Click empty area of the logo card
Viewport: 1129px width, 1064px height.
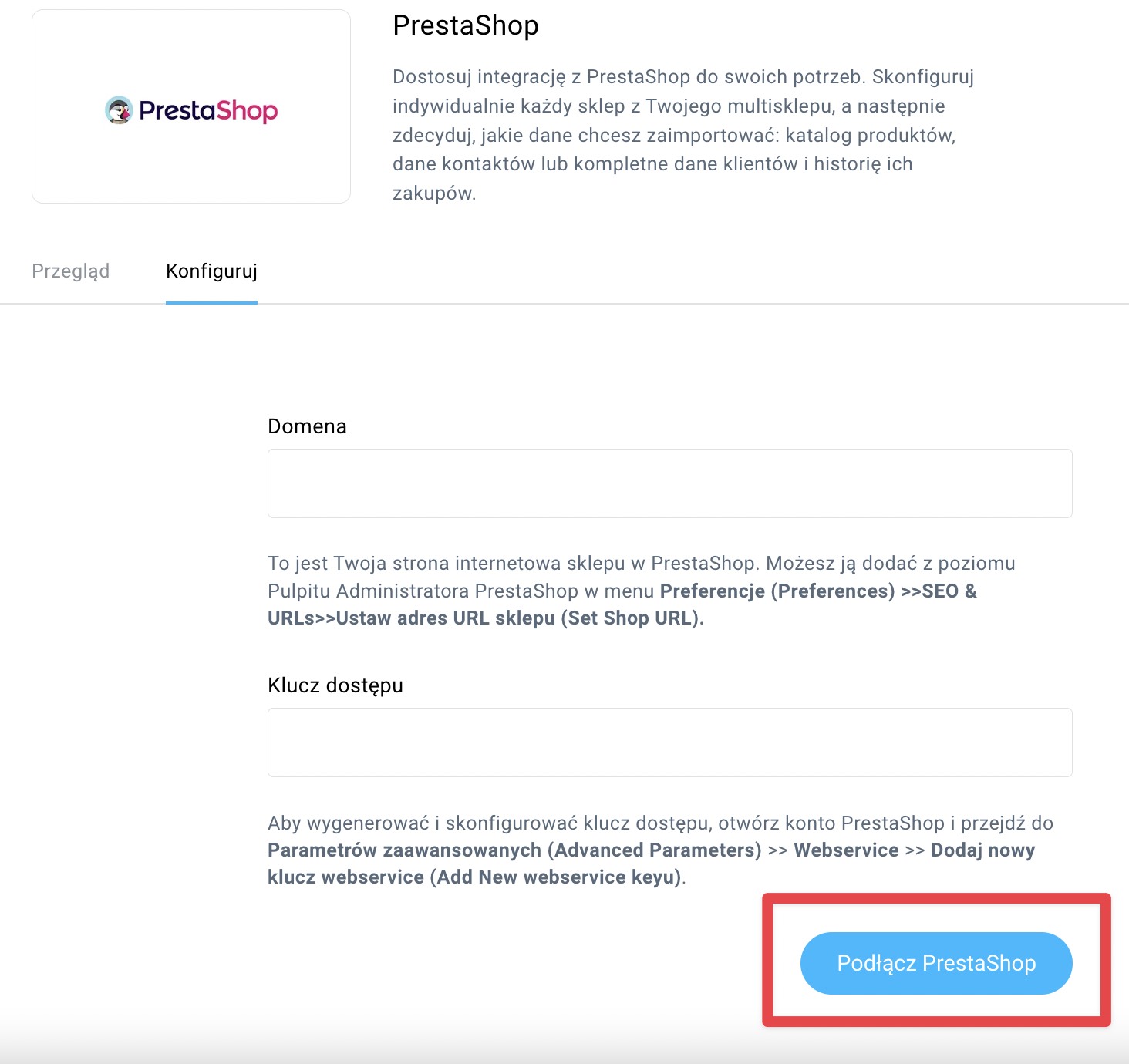coord(191,170)
